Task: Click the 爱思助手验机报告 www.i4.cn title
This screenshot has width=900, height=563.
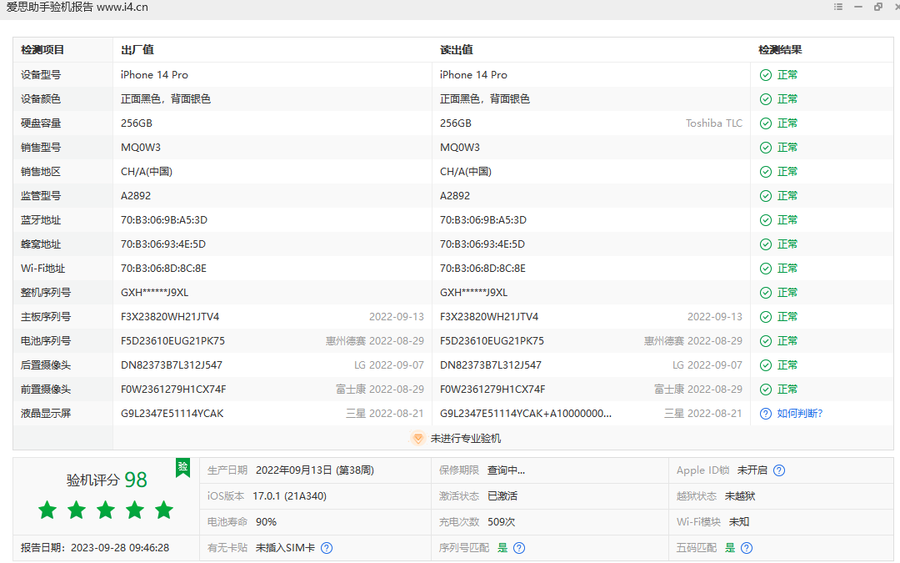Action: tap(77, 7)
